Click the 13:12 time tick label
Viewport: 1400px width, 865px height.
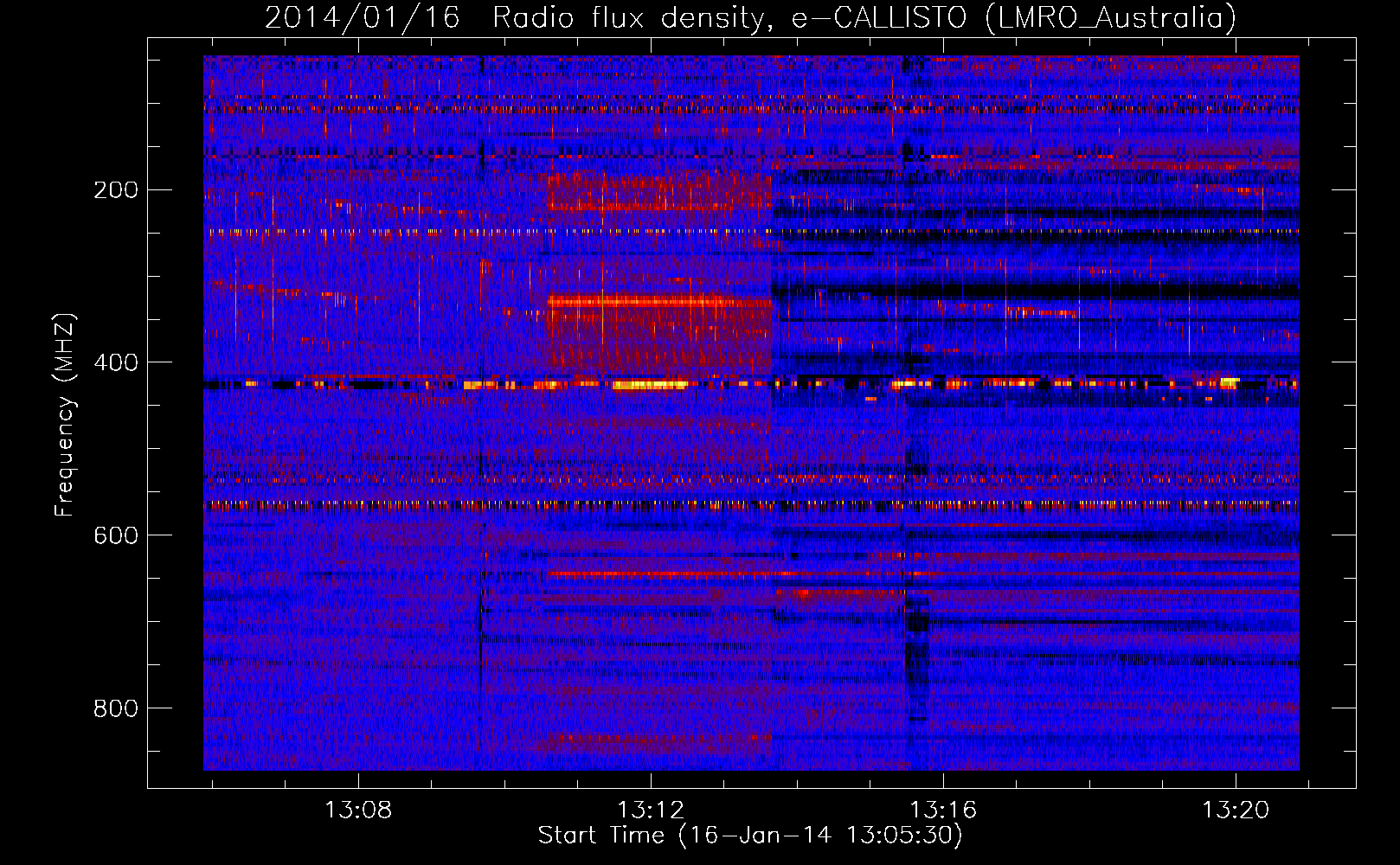pos(651,810)
